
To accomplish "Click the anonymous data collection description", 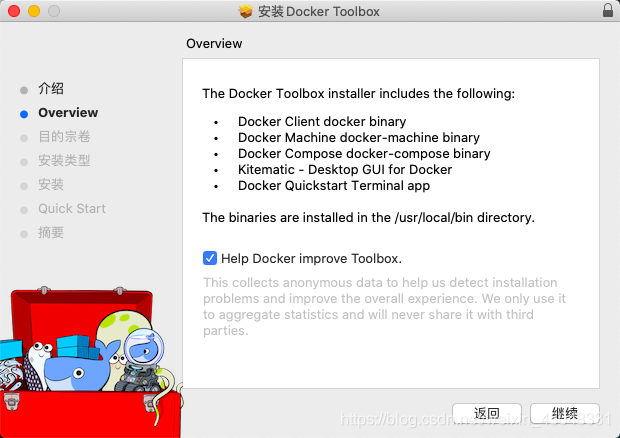I will click(384, 306).
